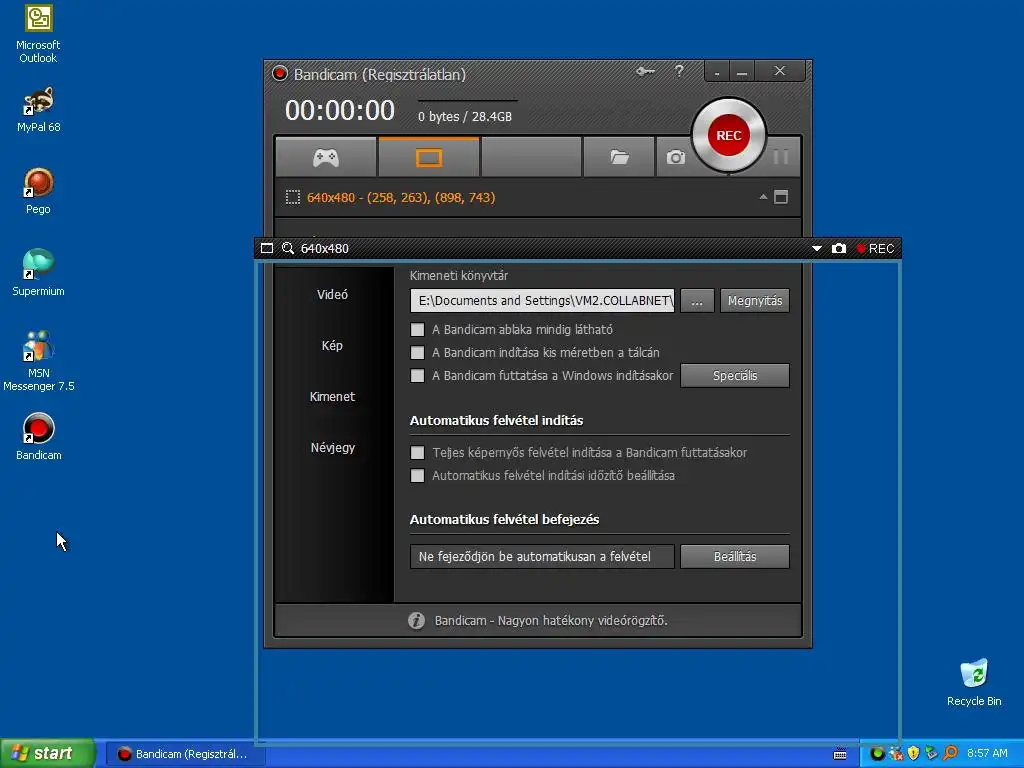This screenshot has width=1024, height=768.
Task: Select MSN Messenger 7.5 desktop icon
Action: pos(39,361)
